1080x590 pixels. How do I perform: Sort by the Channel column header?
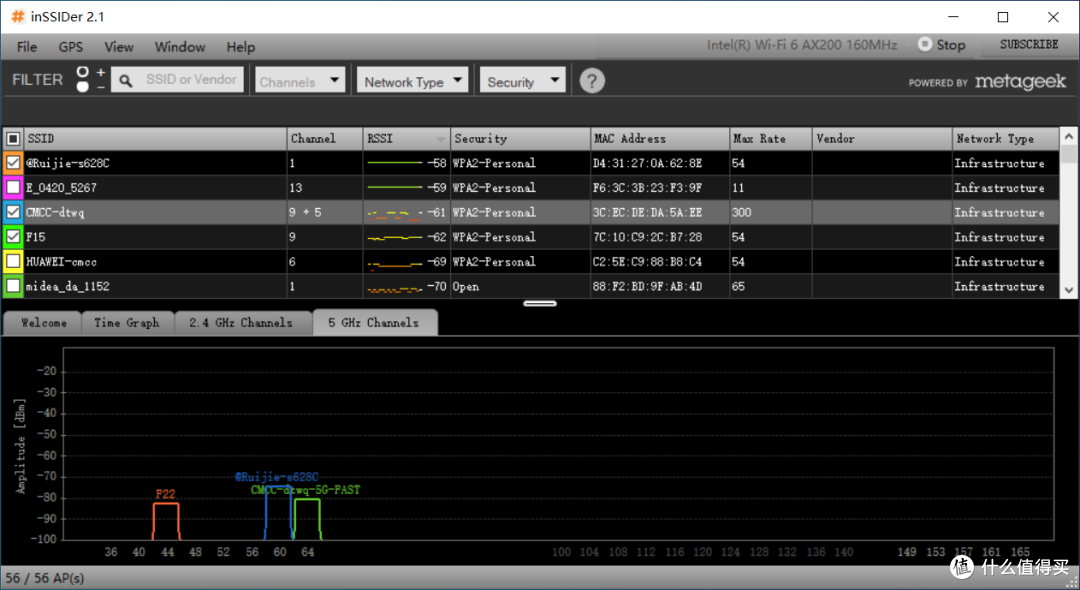tap(324, 138)
